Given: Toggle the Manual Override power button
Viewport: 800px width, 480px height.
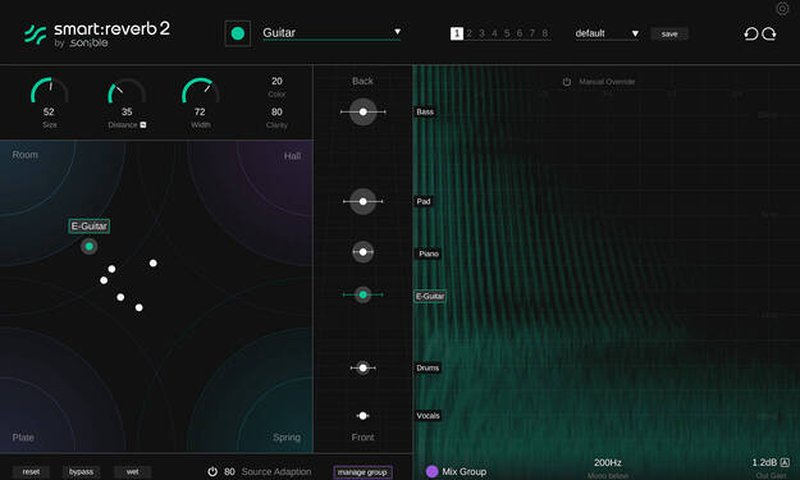Looking at the screenshot, I should (567, 82).
